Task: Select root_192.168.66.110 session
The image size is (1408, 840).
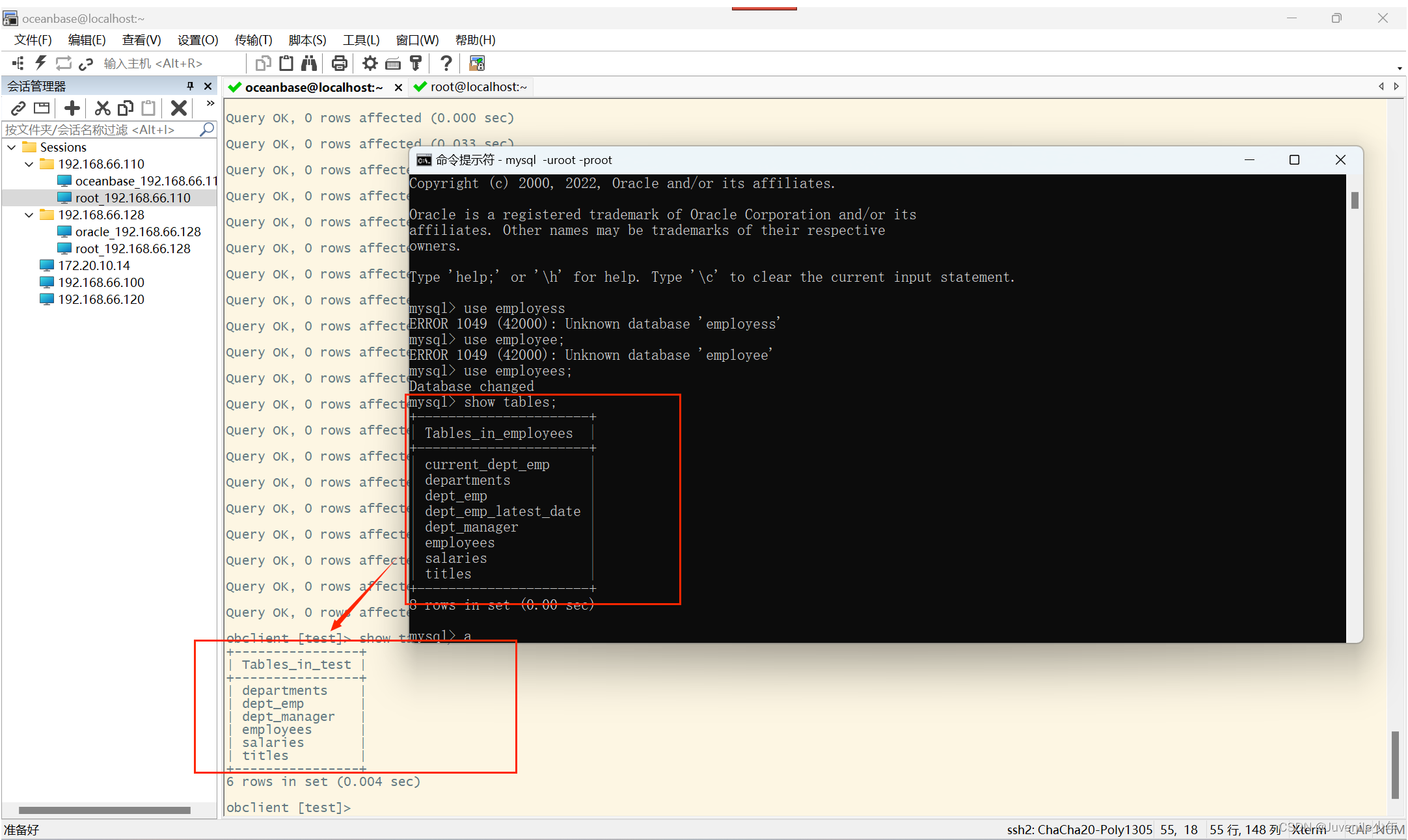Action: coord(124,198)
